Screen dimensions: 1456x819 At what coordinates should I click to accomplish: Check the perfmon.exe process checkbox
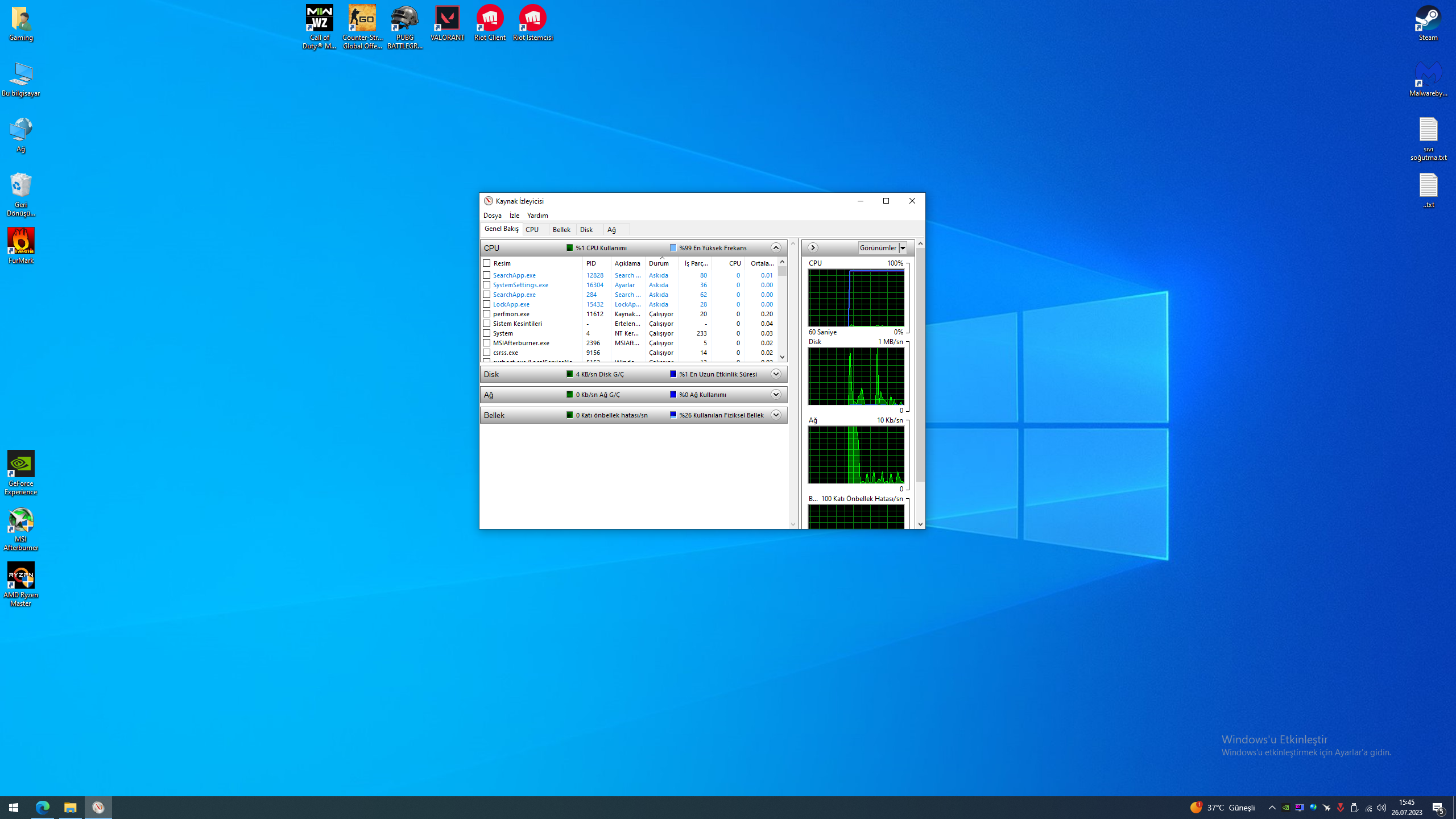click(x=487, y=314)
